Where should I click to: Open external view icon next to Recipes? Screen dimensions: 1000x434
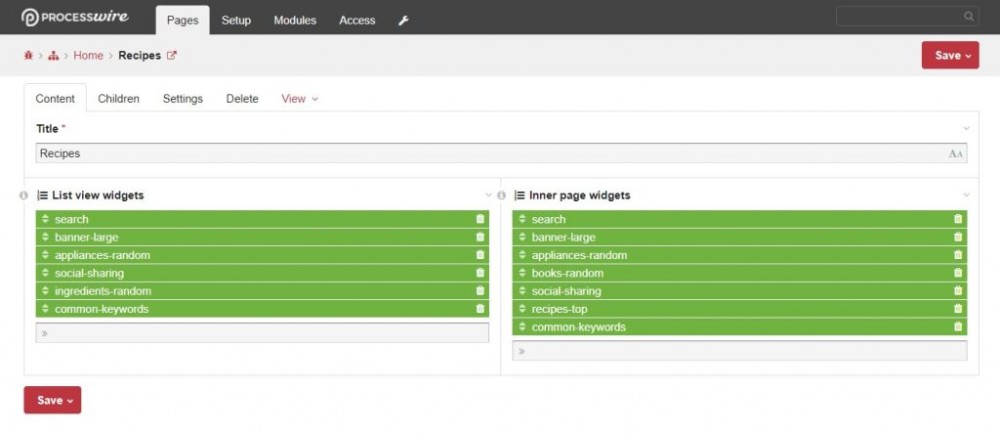click(171, 56)
